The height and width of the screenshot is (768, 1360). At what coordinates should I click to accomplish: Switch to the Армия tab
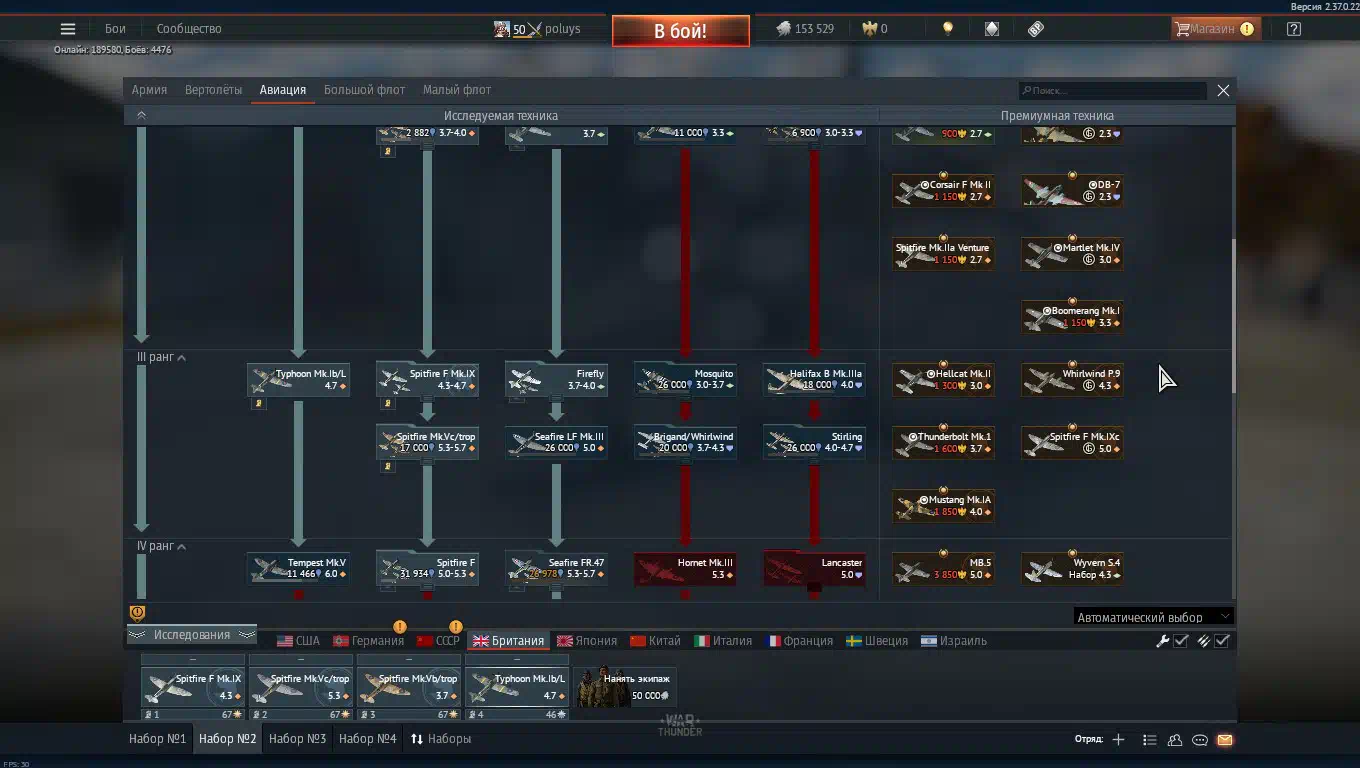coord(149,90)
